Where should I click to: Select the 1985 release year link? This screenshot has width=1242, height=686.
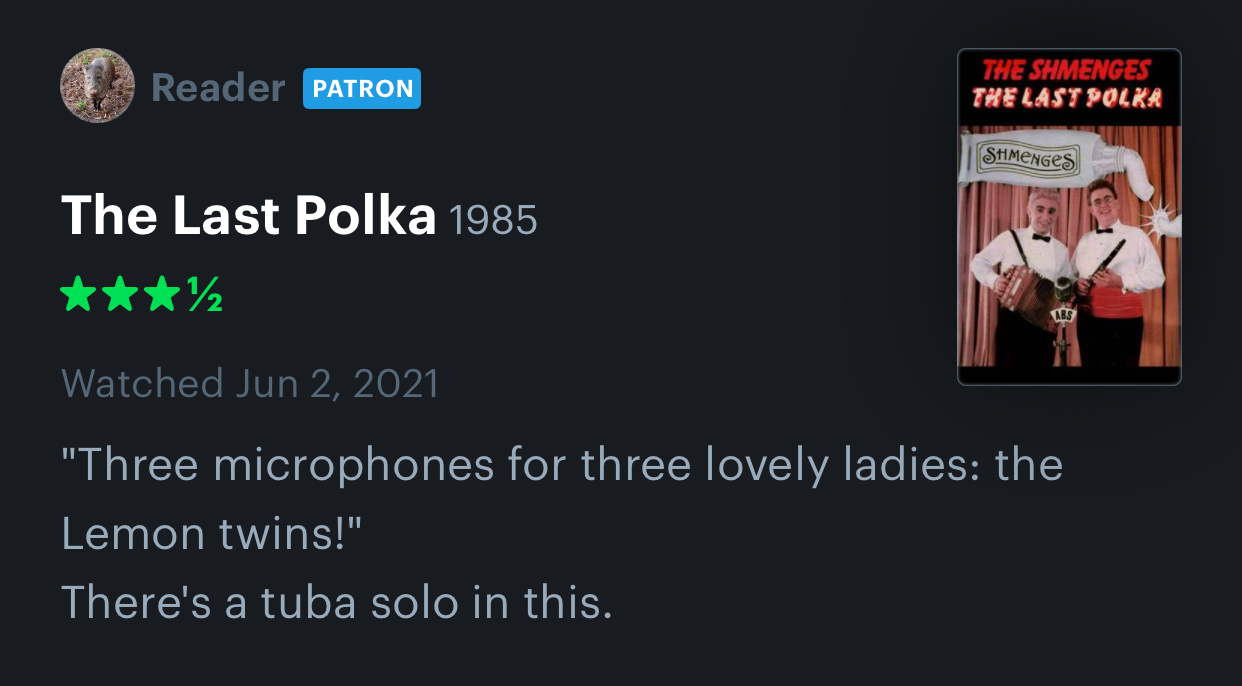(494, 219)
